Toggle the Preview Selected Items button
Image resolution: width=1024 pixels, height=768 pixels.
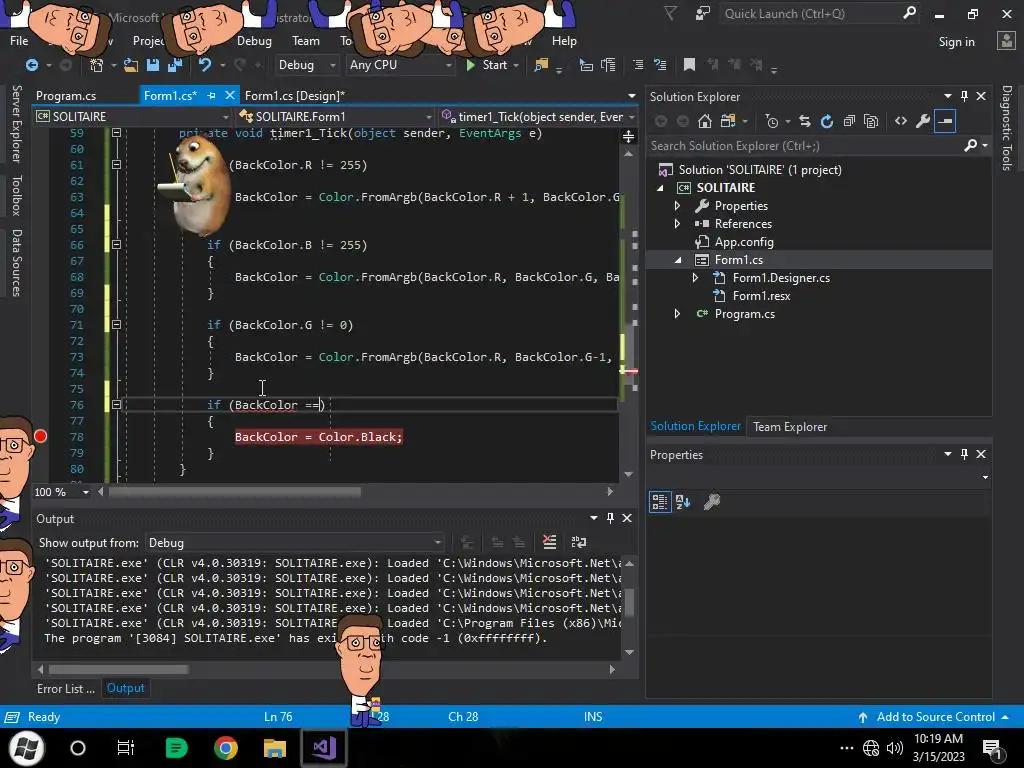[945, 121]
